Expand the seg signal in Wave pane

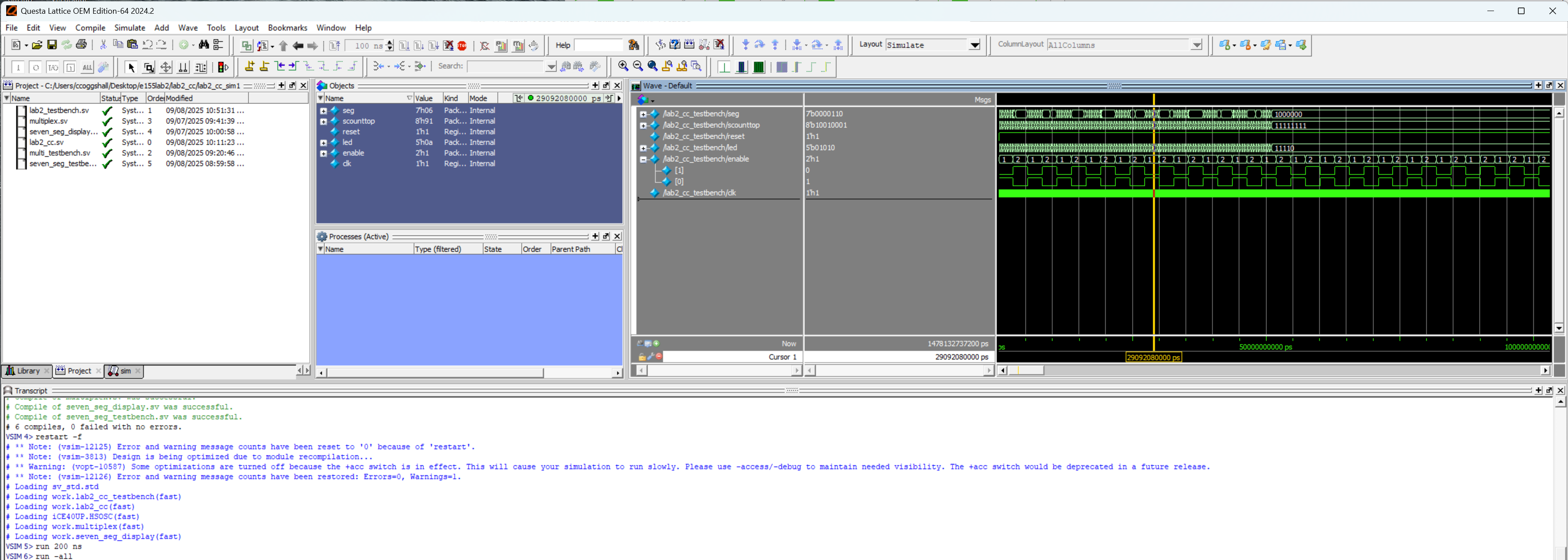pyautogui.click(x=643, y=114)
